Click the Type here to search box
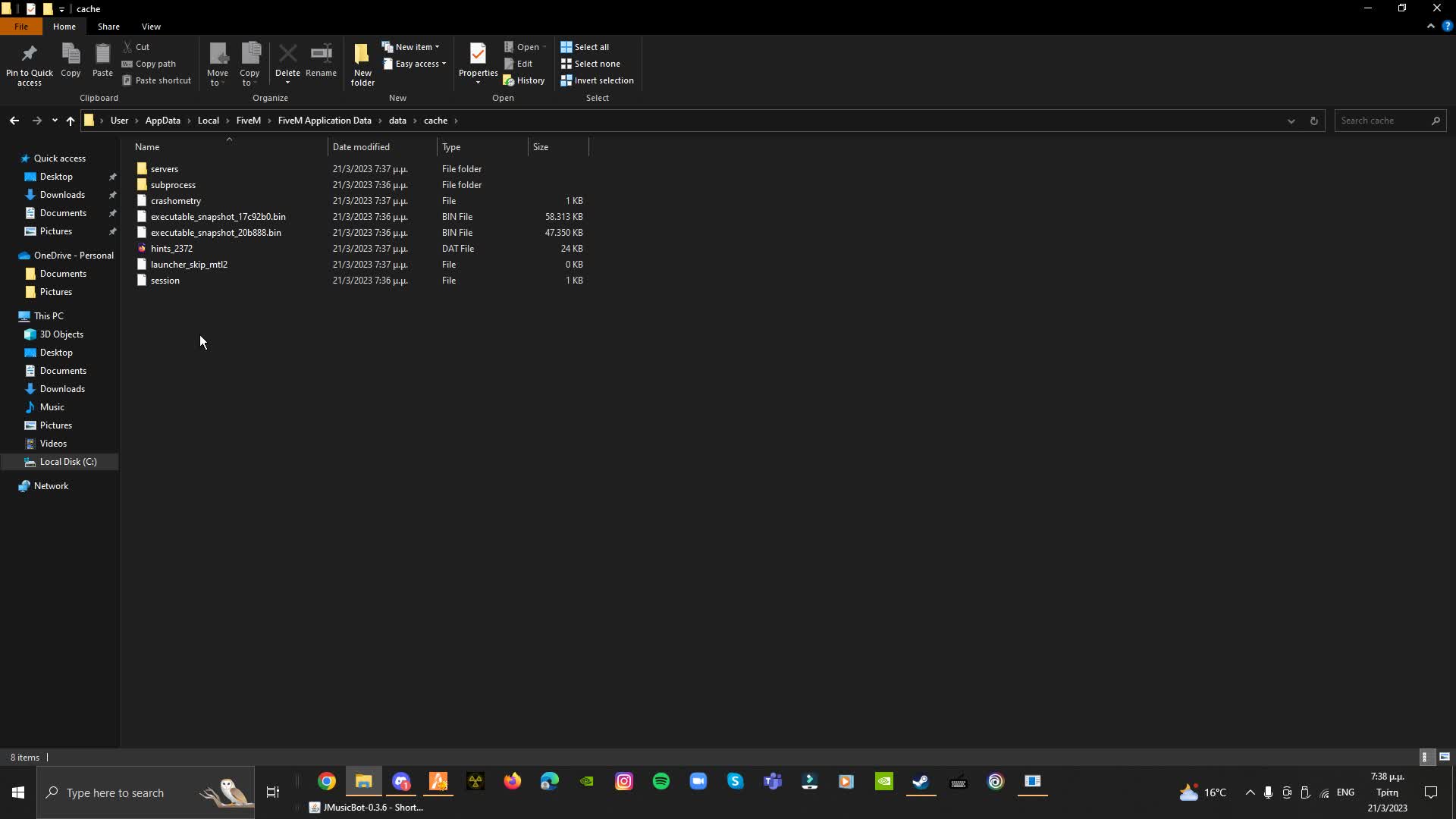The image size is (1456, 819). [x=146, y=792]
